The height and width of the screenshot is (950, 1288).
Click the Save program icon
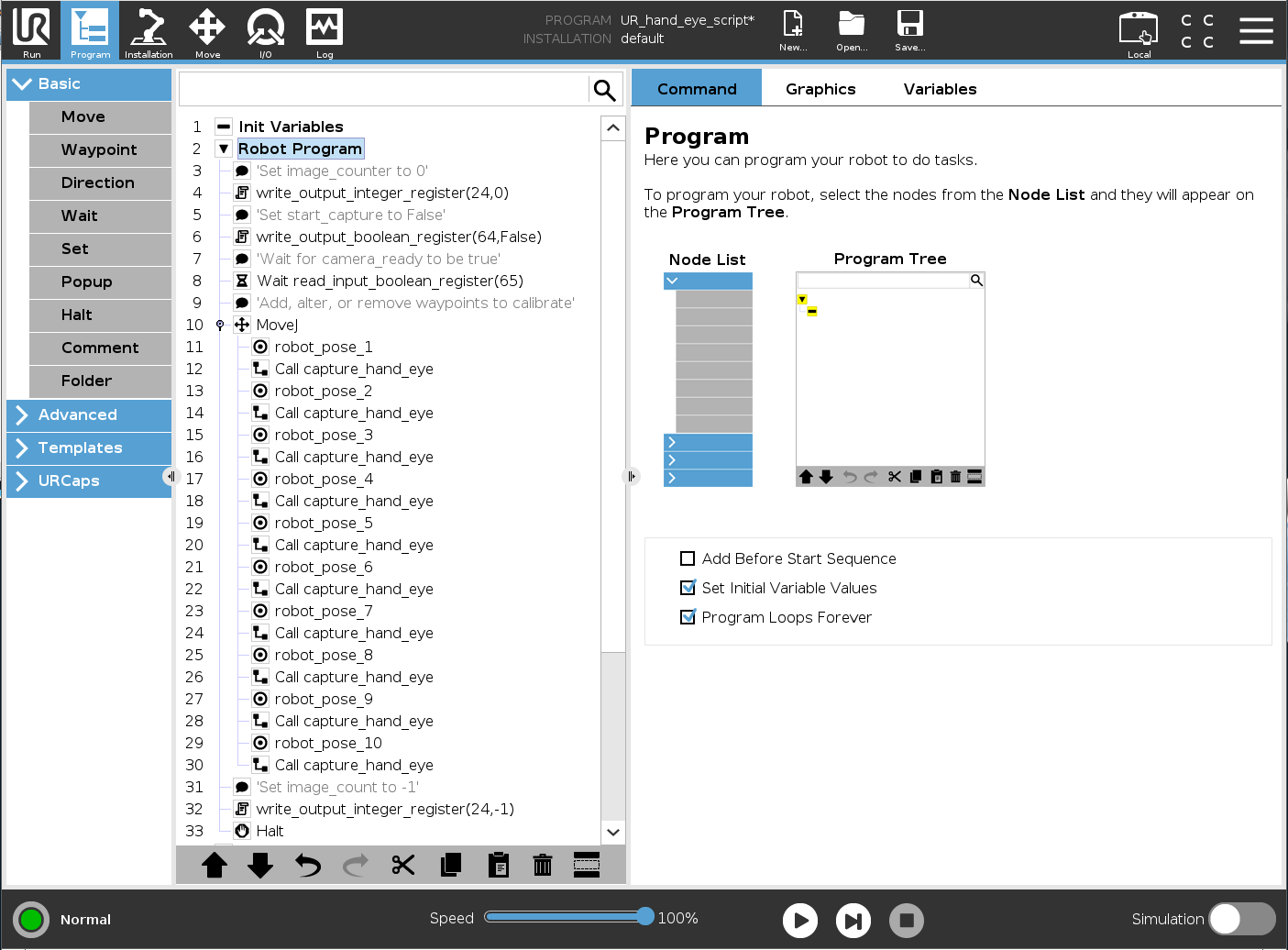click(909, 32)
